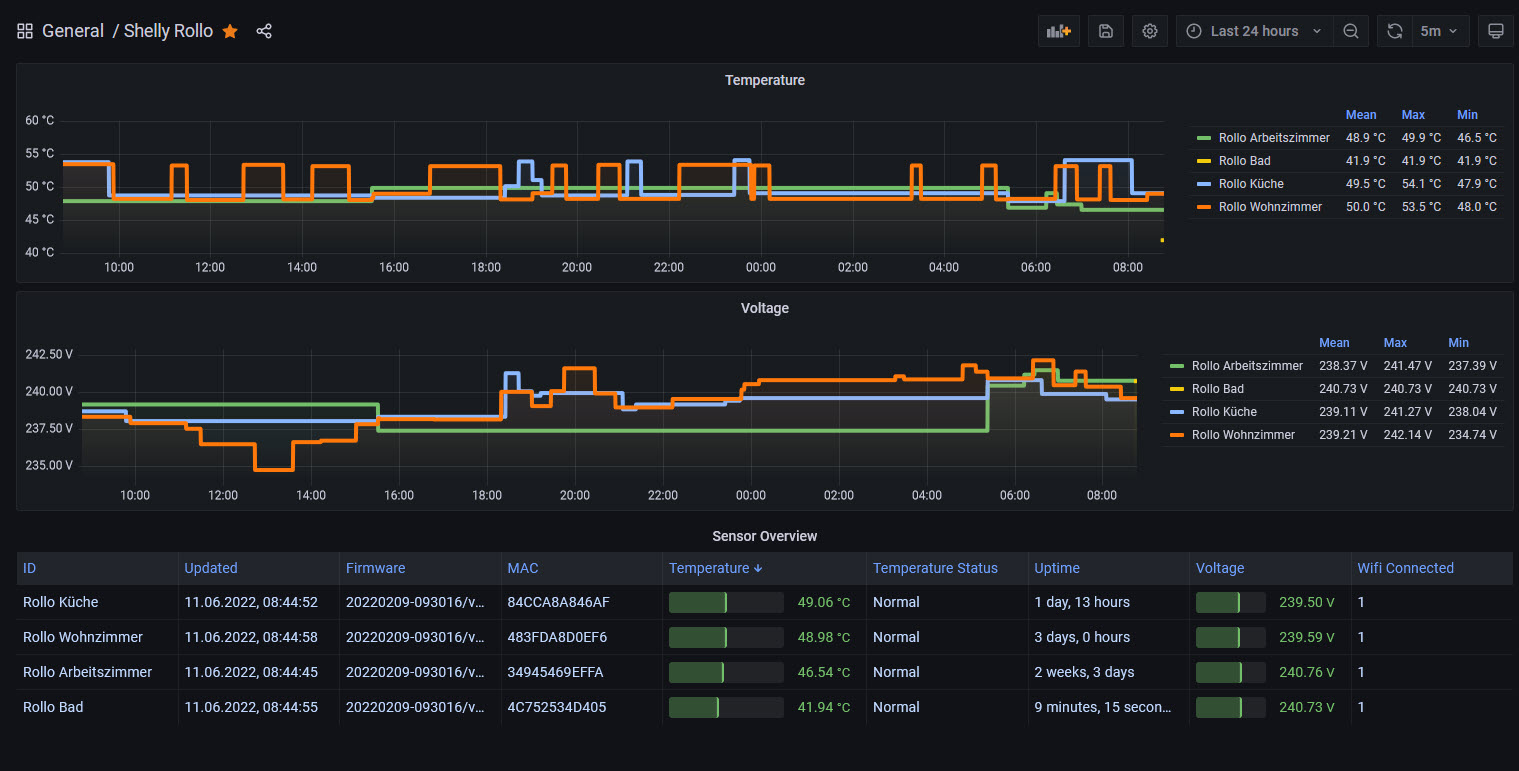The height and width of the screenshot is (771, 1519).
Task: Toggle Rollo Arbeitszimmer series in Voltage legend
Action: pos(1247,366)
